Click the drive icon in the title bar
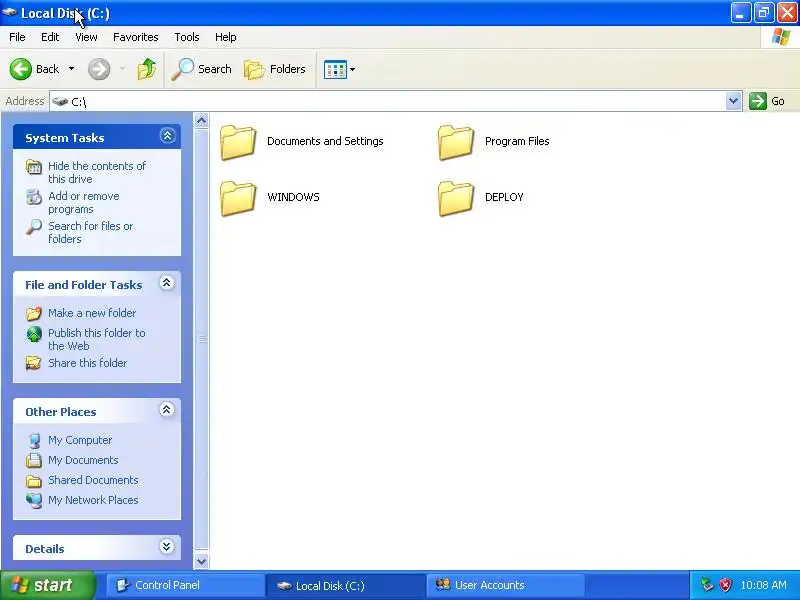 (10, 13)
